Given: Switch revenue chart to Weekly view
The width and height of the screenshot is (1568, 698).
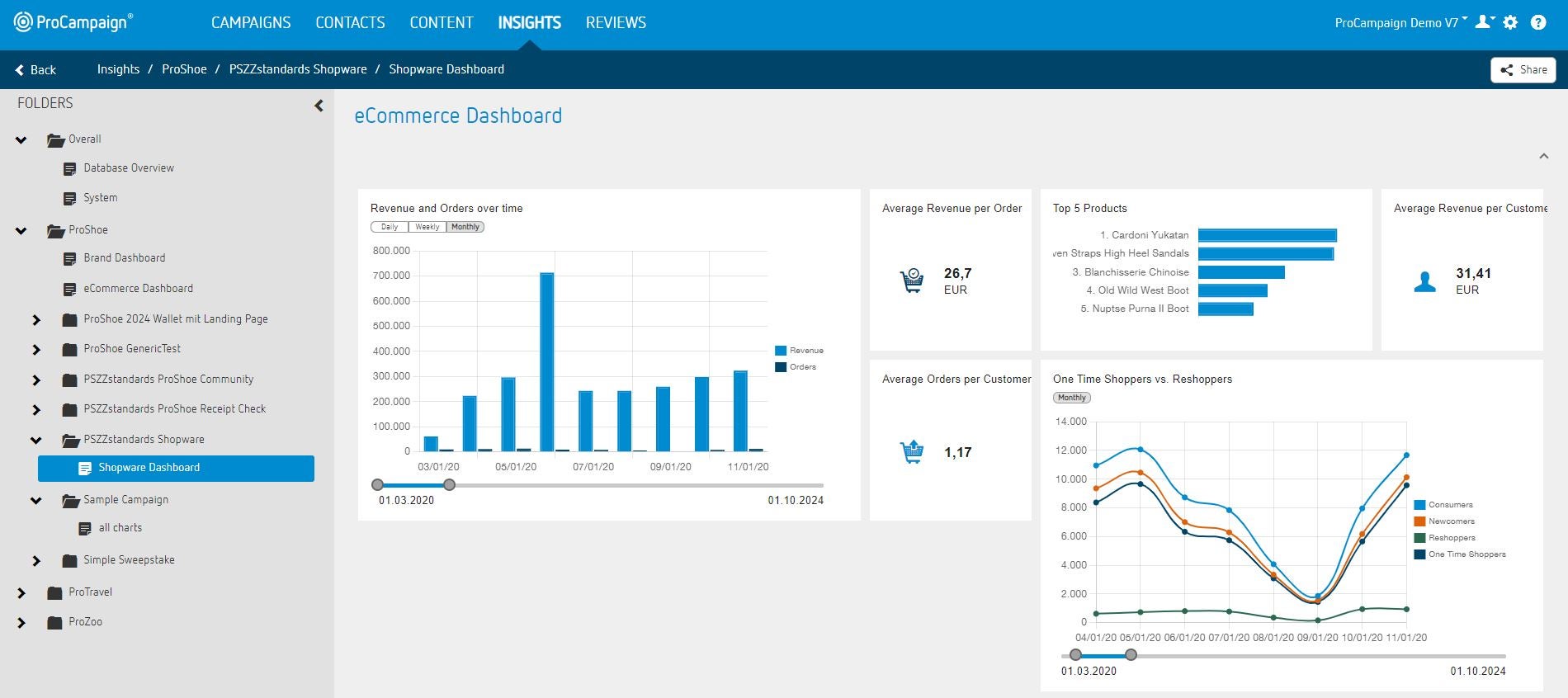Looking at the screenshot, I should (427, 227).
